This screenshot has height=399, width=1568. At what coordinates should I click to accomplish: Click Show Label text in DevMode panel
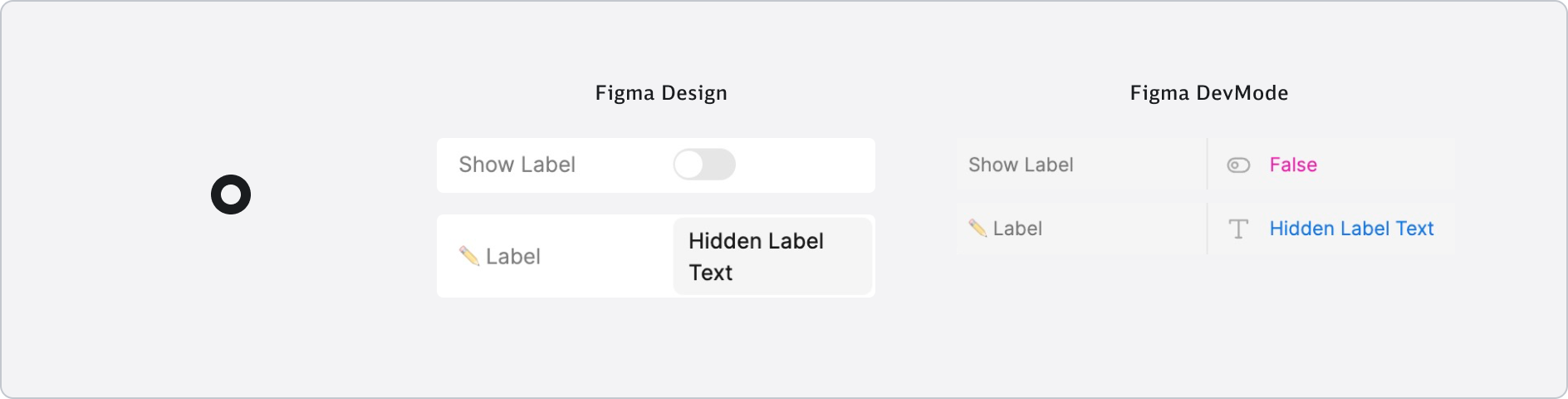[x=1021, y=165]
